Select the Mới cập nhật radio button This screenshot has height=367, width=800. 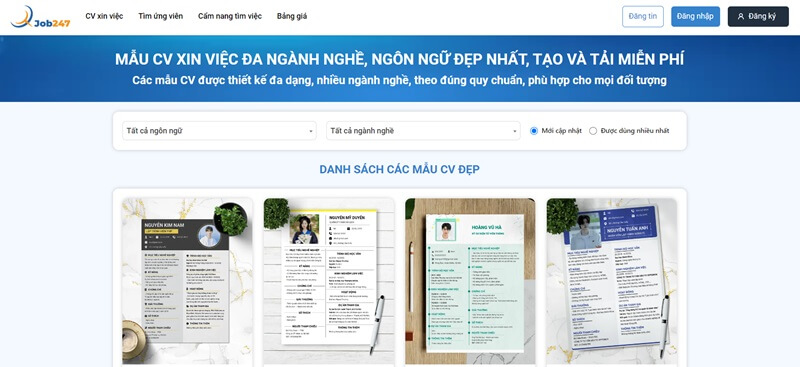534,131
